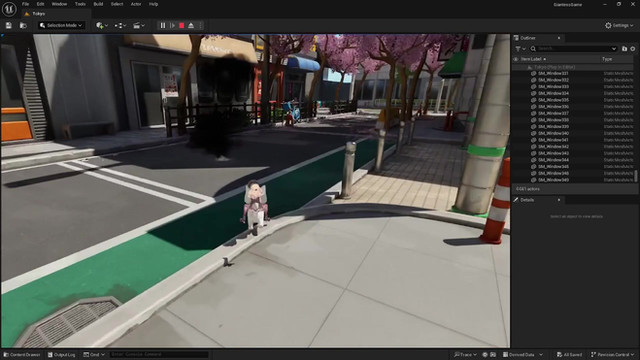Image resolution: width=640 pixels, height=360 pixels.
Task: Open the add content to project menu
Action: [102, 25]
